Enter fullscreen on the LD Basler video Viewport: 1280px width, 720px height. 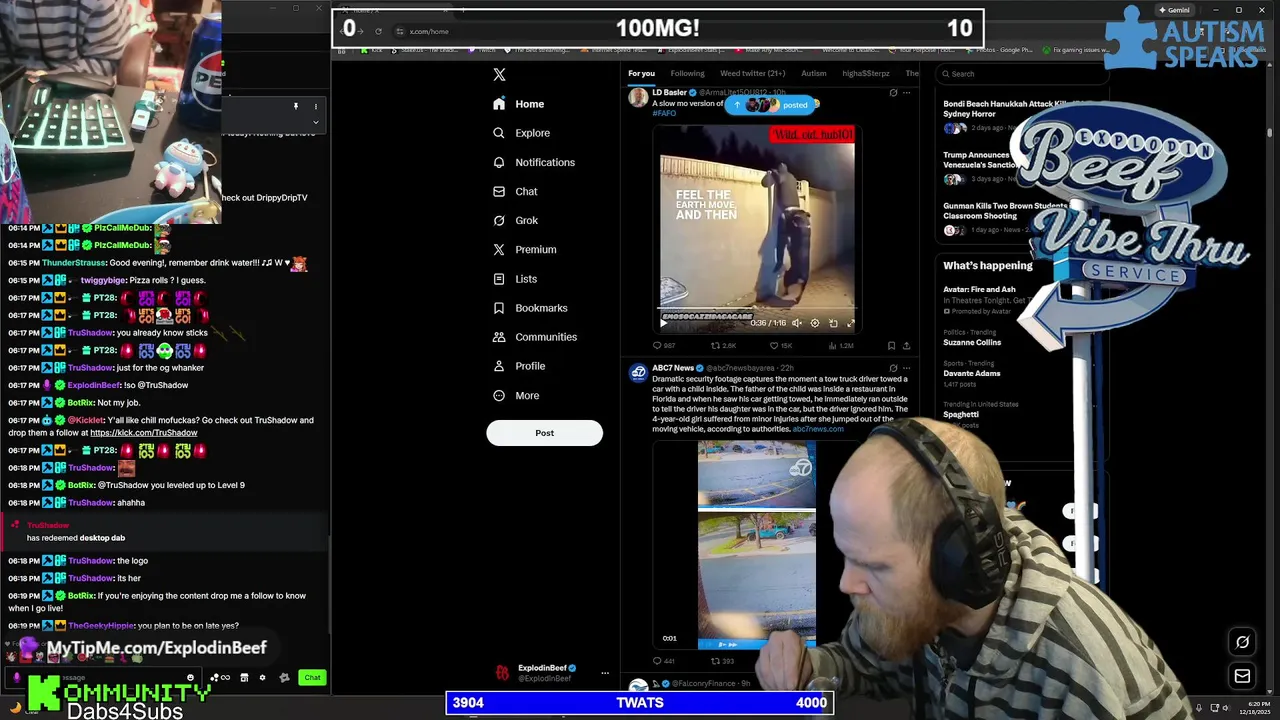click(851, 323)
